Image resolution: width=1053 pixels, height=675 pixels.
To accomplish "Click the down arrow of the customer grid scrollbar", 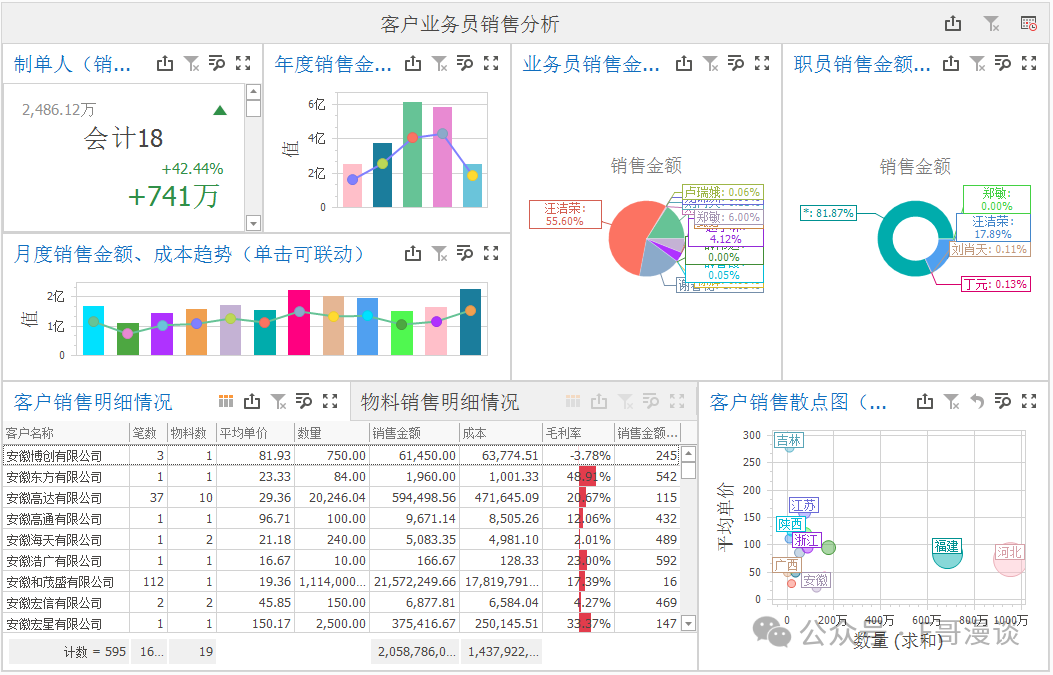I will coord(688,623).
